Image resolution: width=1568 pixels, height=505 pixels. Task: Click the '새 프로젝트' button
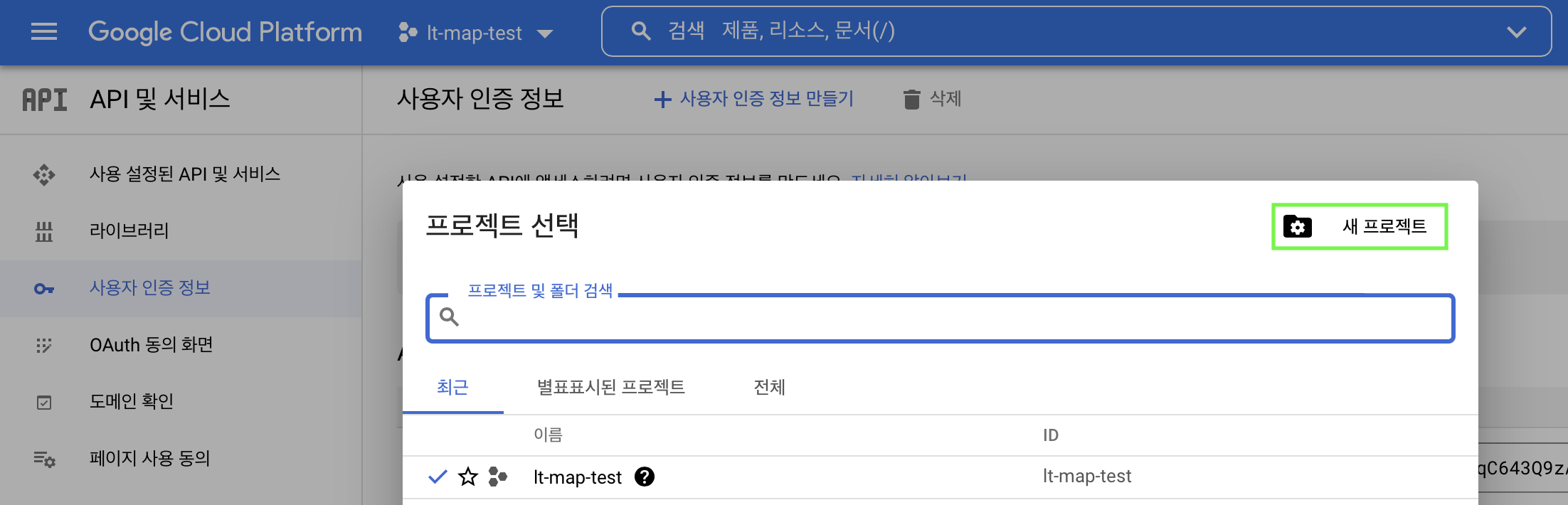click(x=1360, y=227)
